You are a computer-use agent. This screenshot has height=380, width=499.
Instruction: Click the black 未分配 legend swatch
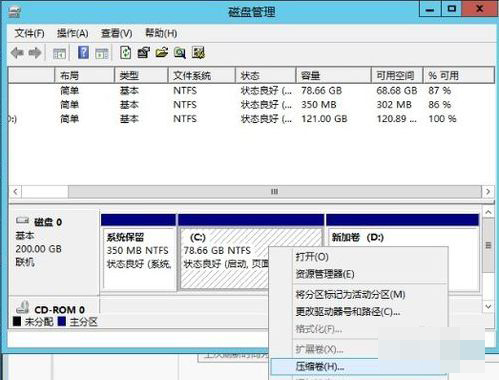(17, 322)
